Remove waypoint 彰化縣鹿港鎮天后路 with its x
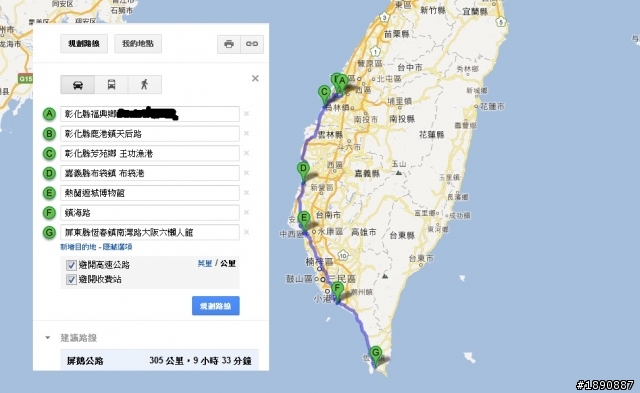The width and height of the screenshot is (640, 393). pos(247,133)
